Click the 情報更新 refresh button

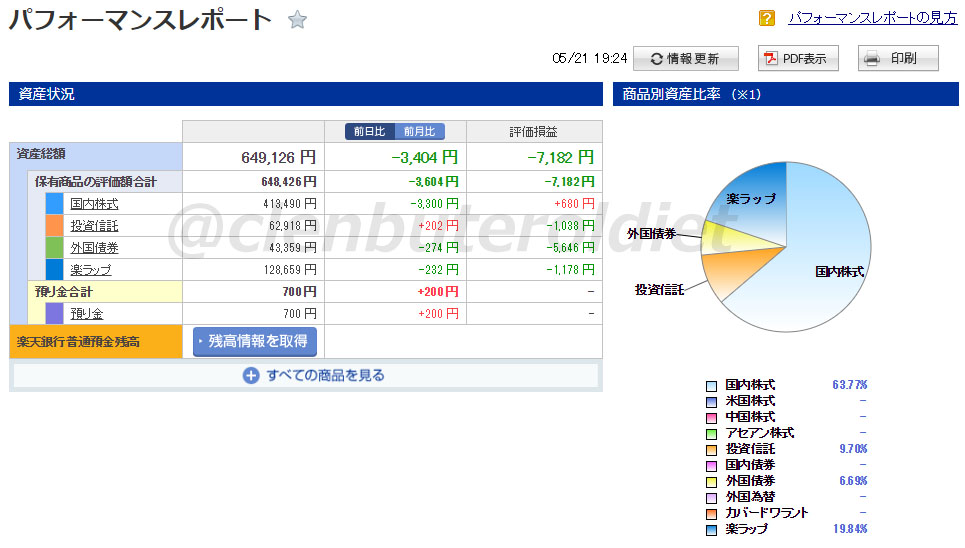686,58
